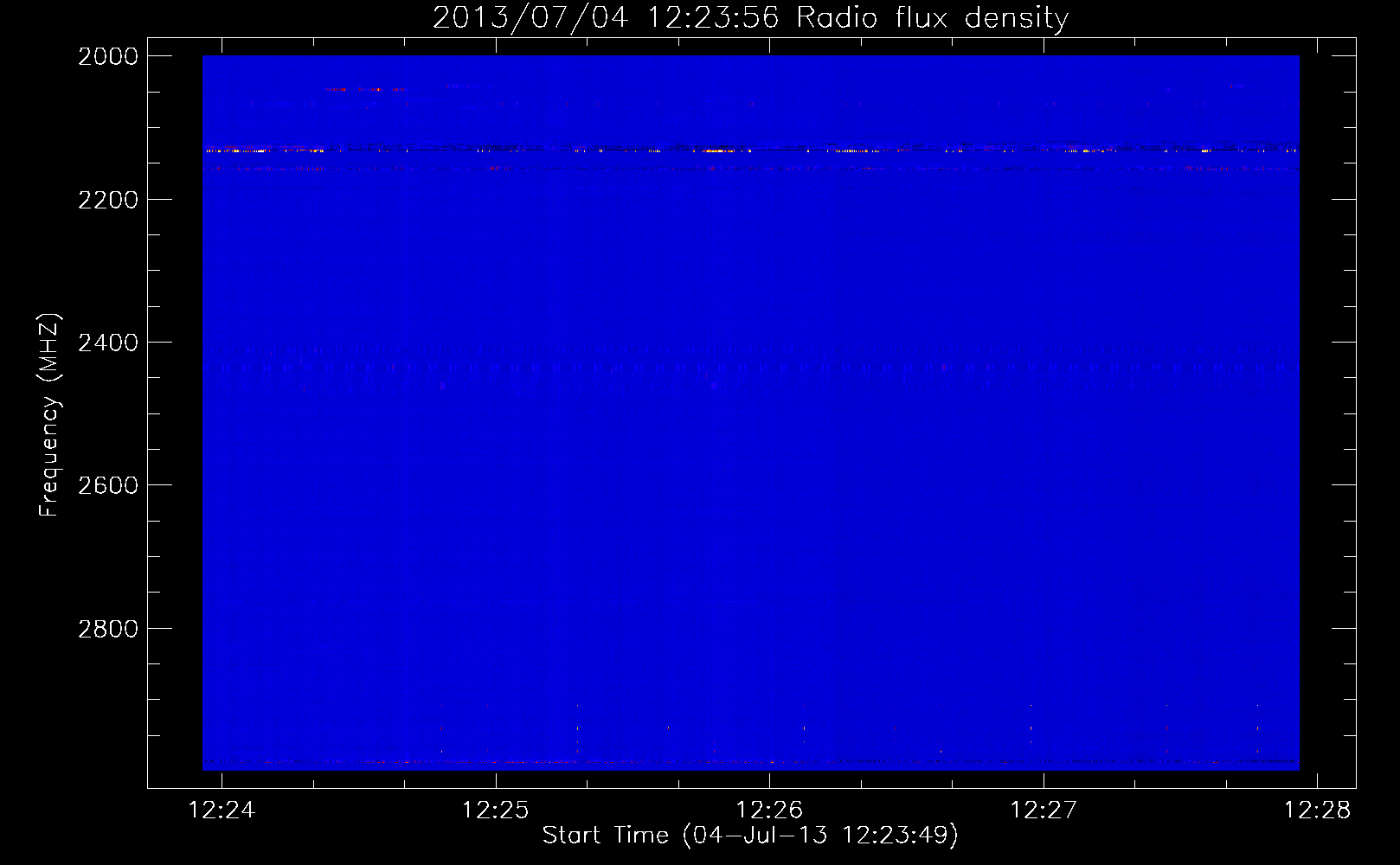Click the plot title '2013/07/04 12:23:56 Radio flux density'

coord(750,17)
